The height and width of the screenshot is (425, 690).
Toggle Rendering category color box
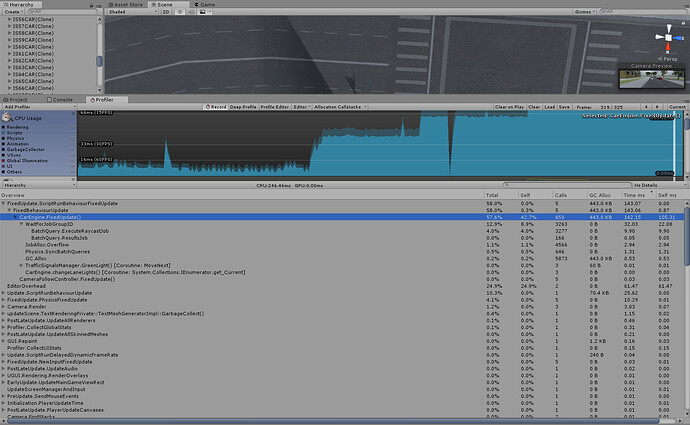tap(4, 127)
